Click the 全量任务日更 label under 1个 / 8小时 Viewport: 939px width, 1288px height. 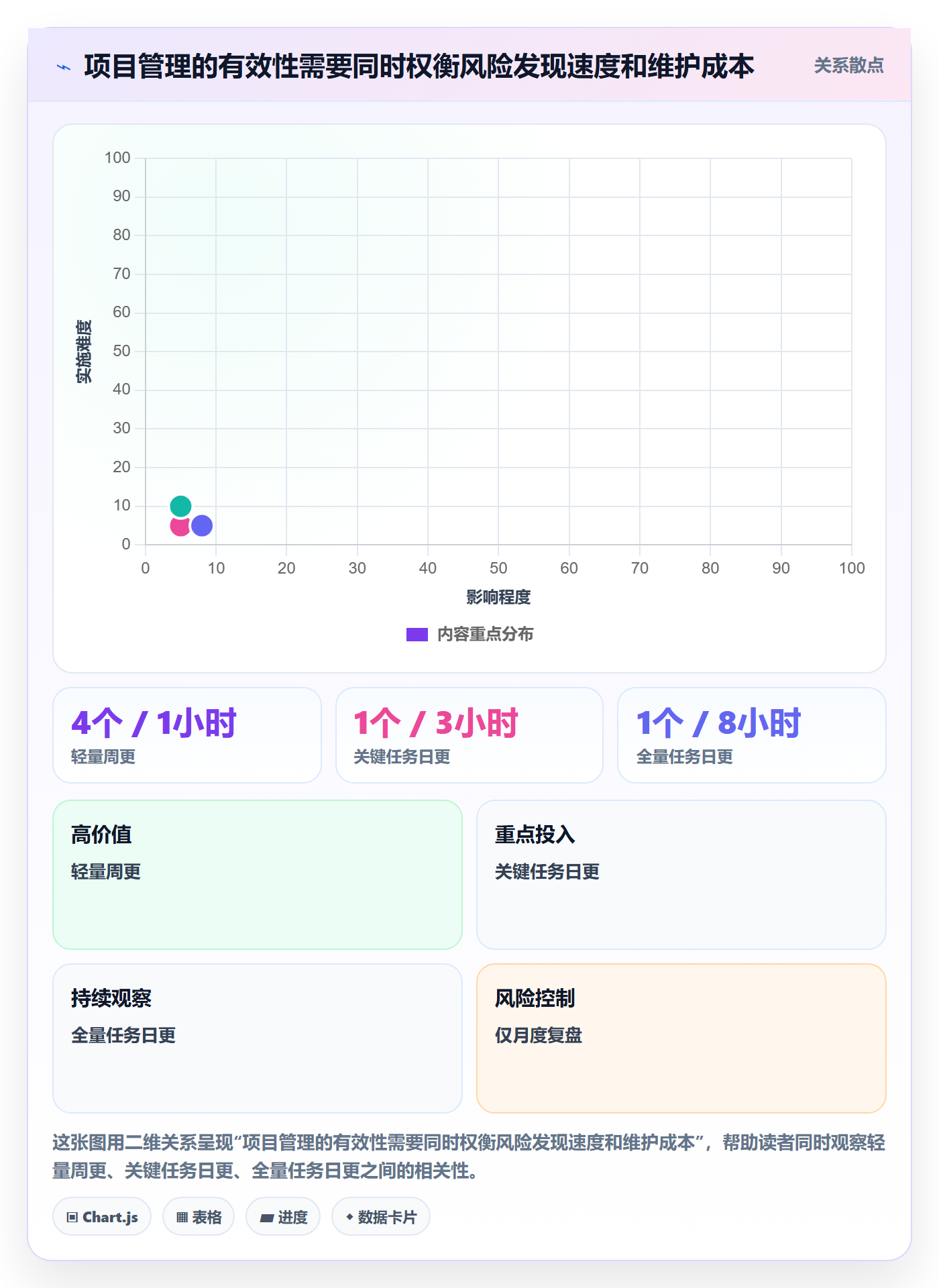point(685,757)
